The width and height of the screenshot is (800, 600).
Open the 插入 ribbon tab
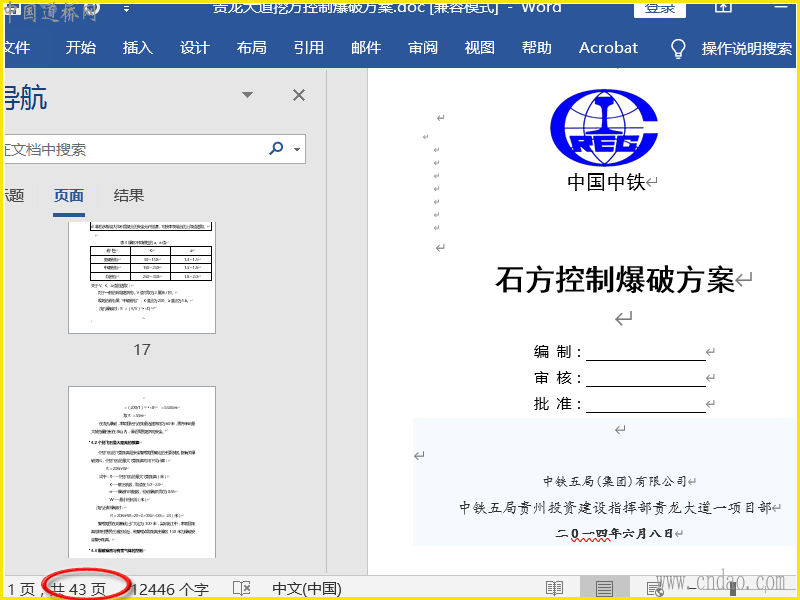point(138,47)
